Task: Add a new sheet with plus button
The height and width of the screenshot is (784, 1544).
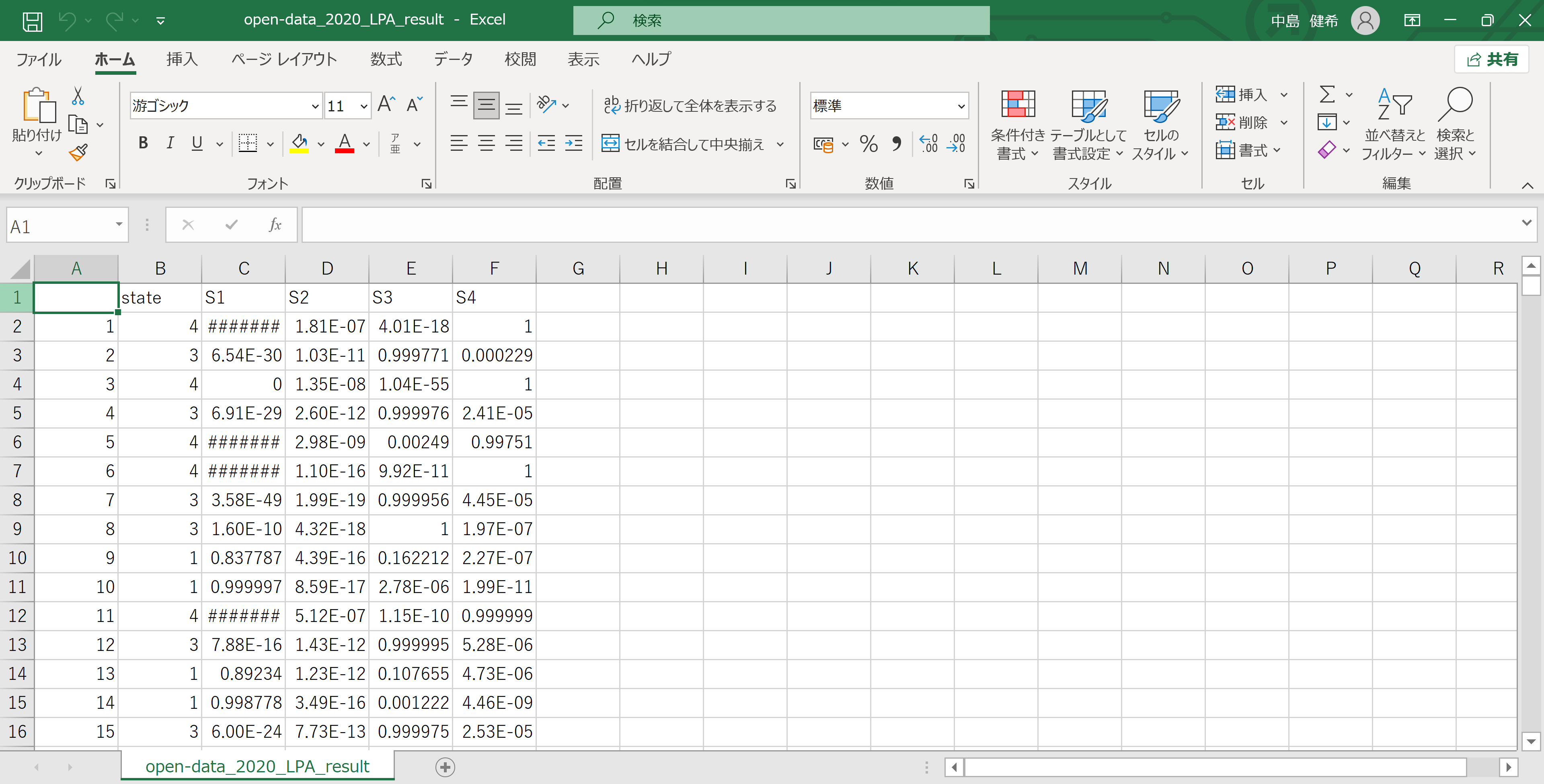Action: (x=445, y=767)
